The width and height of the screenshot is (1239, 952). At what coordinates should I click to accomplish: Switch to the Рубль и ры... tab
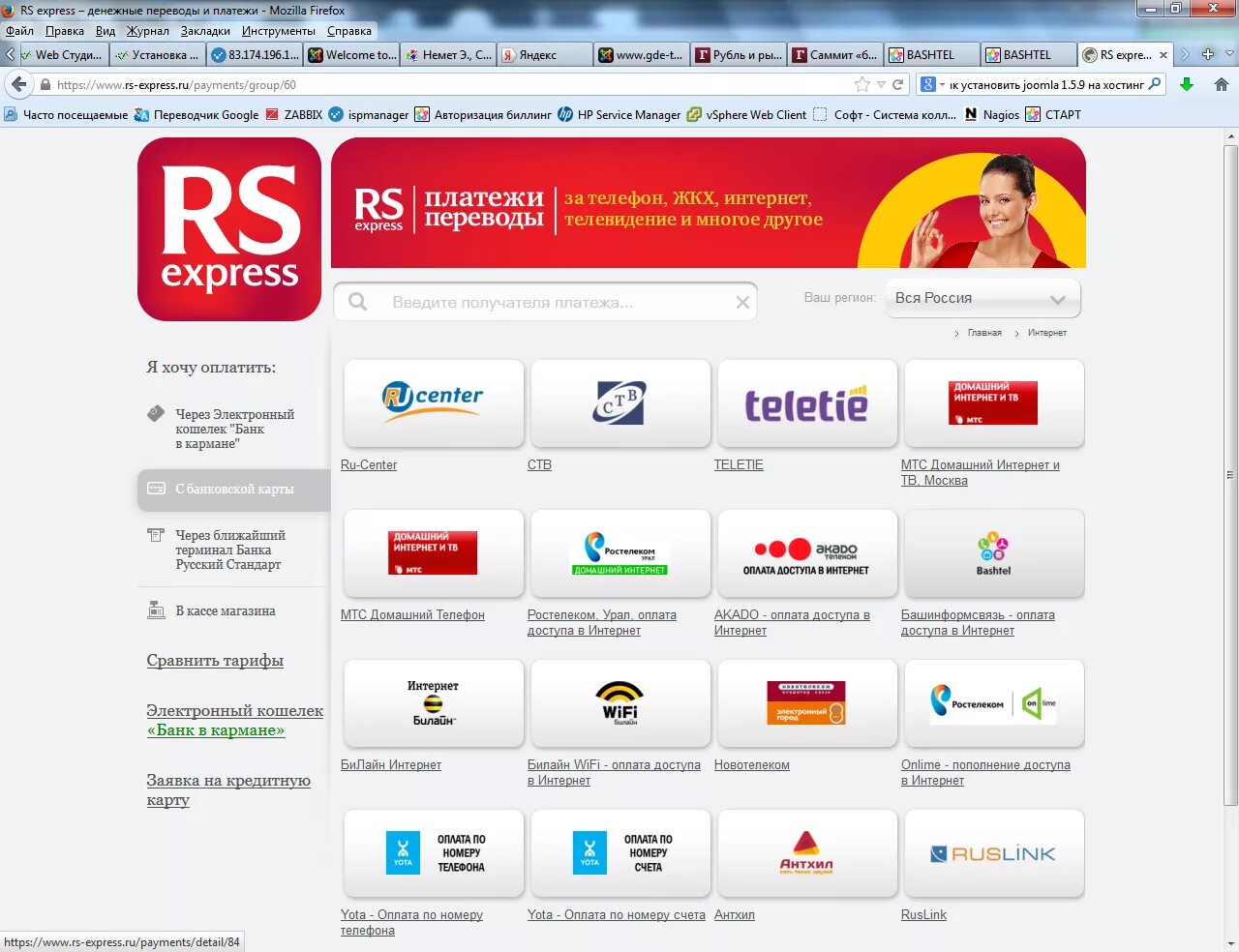(740, 55)
